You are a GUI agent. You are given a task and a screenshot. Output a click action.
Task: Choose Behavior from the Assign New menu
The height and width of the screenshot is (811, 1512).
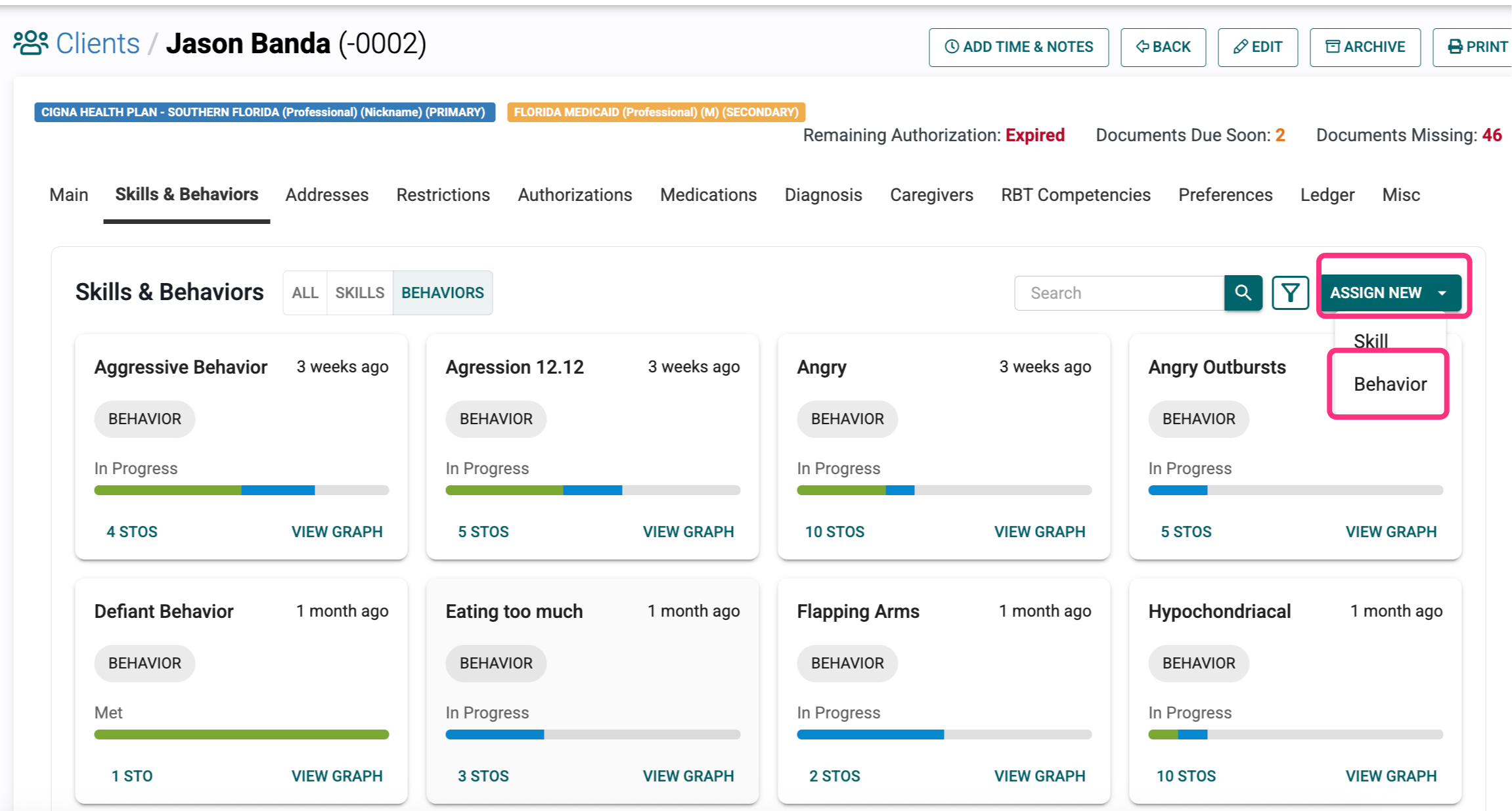click(x=1390, y=384)
